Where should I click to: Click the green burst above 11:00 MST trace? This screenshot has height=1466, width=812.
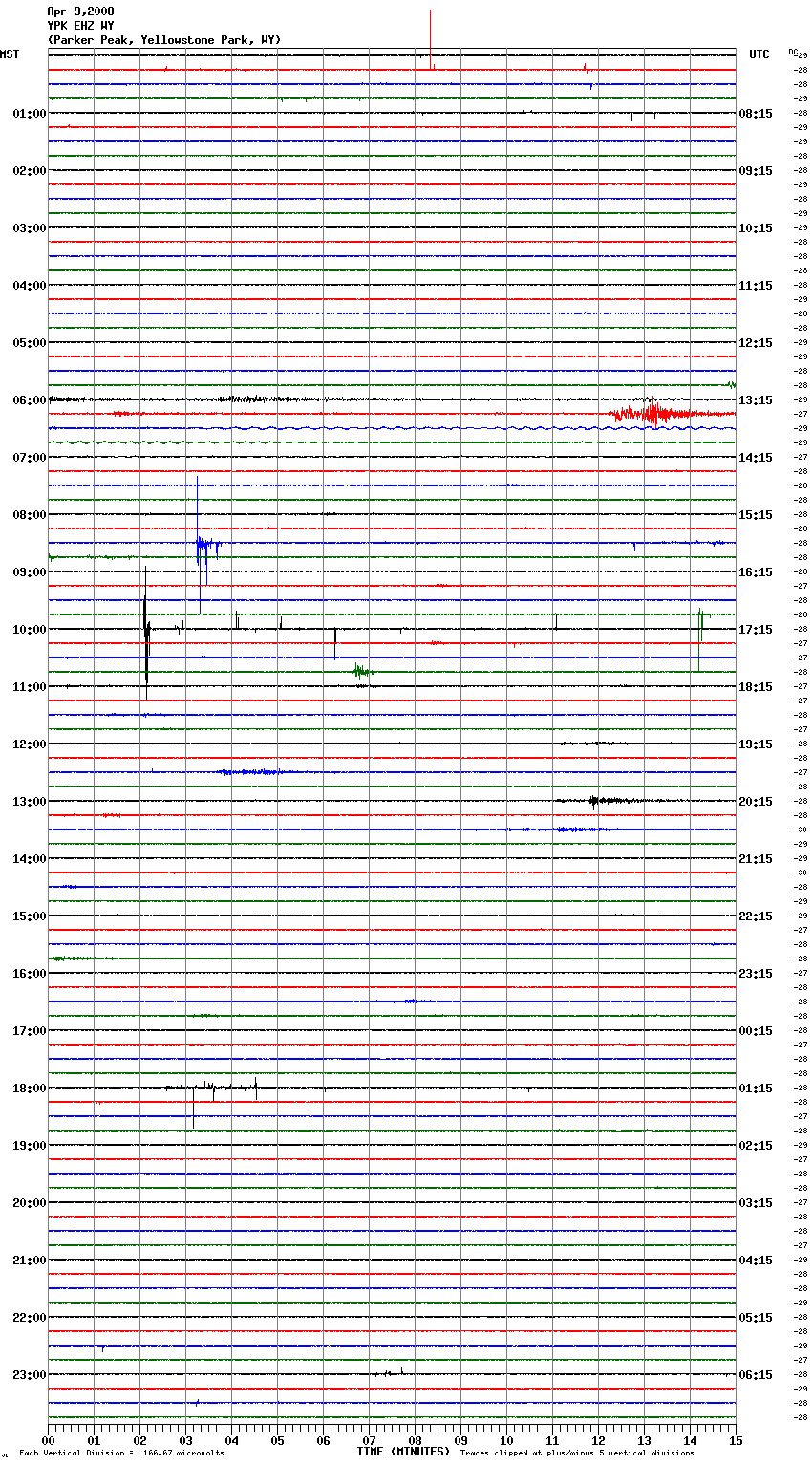tap(361, 672)
